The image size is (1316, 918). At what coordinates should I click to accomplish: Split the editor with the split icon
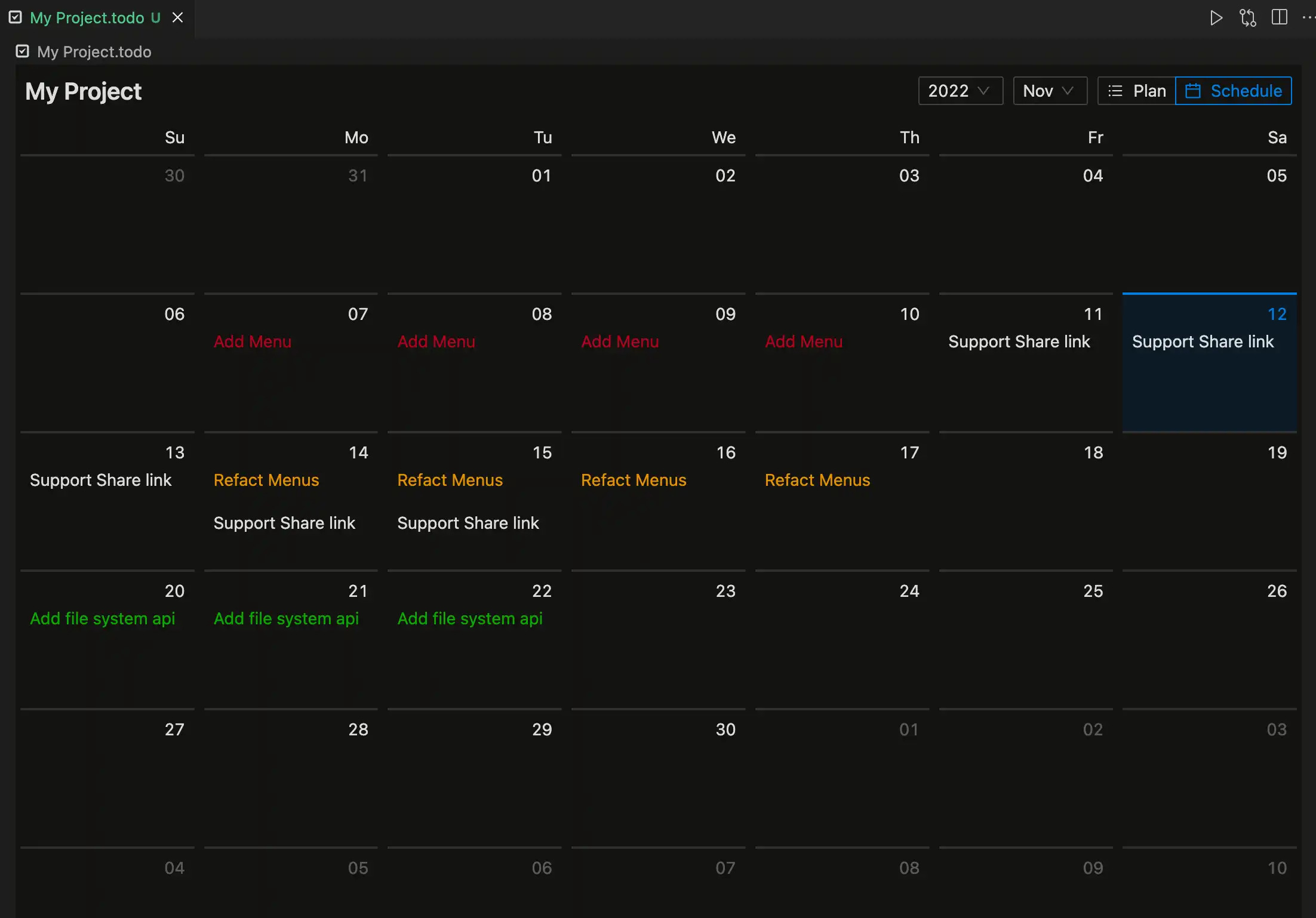1279,17
